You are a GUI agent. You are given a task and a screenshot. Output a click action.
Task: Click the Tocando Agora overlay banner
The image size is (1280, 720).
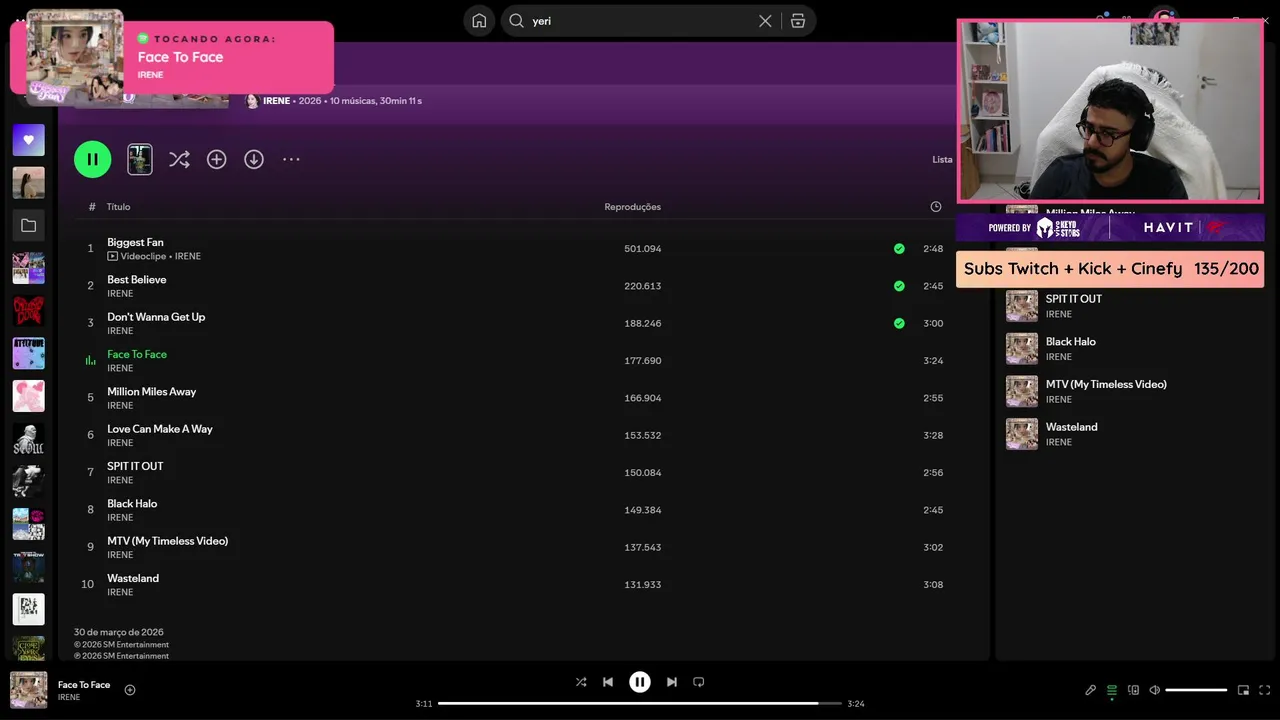pos(172,57)
